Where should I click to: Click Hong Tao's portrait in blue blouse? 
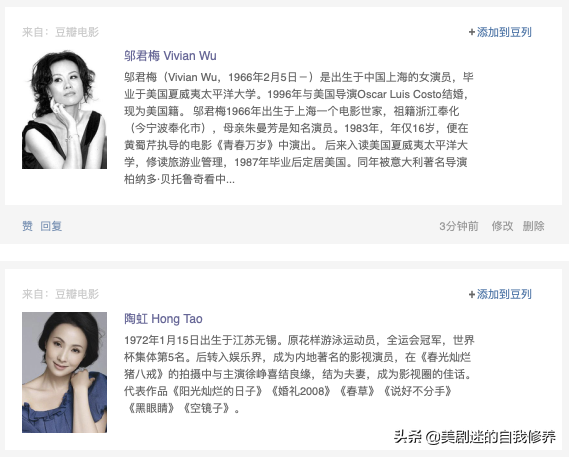(65, 372)
